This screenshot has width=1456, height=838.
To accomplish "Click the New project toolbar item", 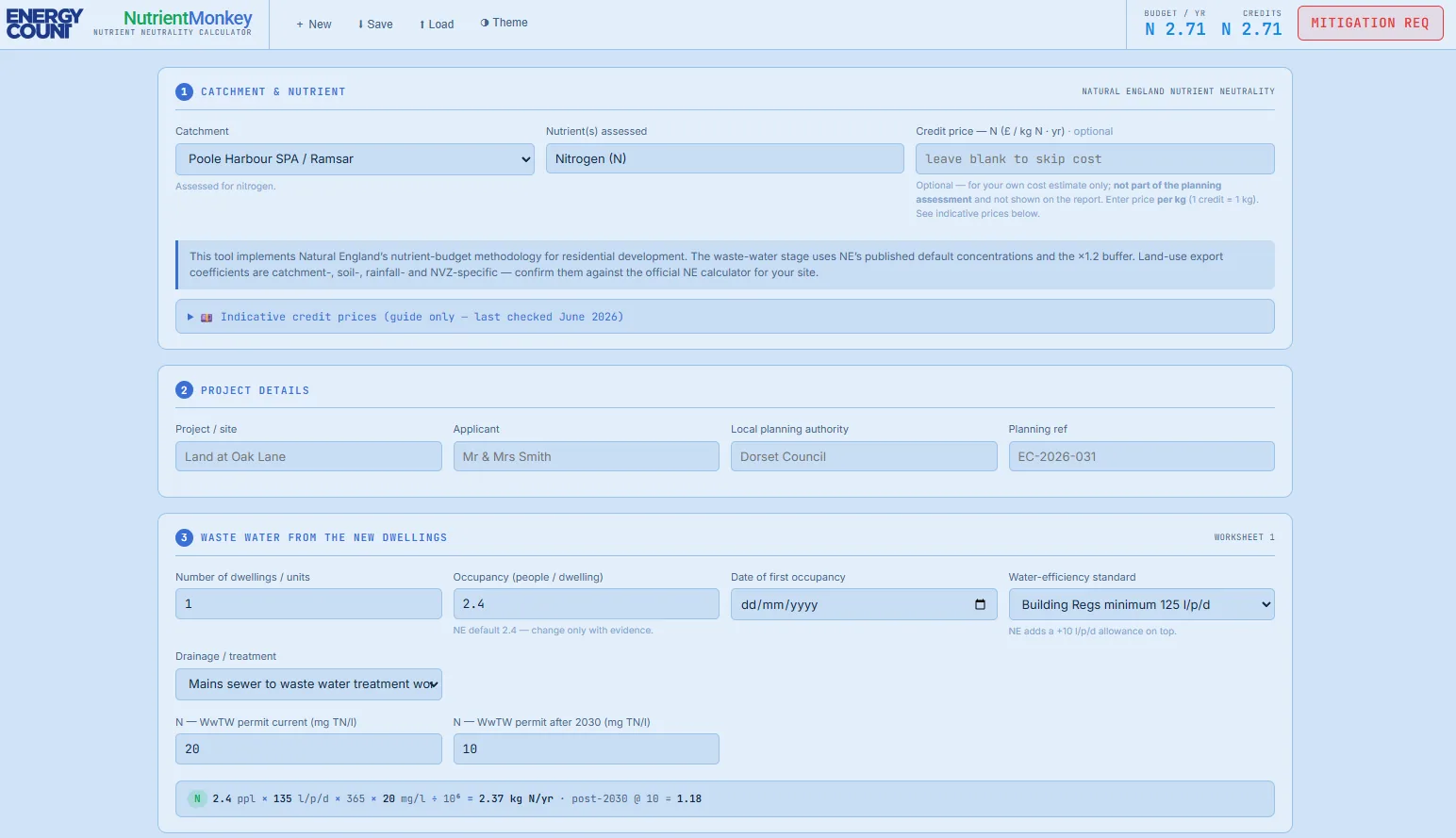I will pos(314,24).
